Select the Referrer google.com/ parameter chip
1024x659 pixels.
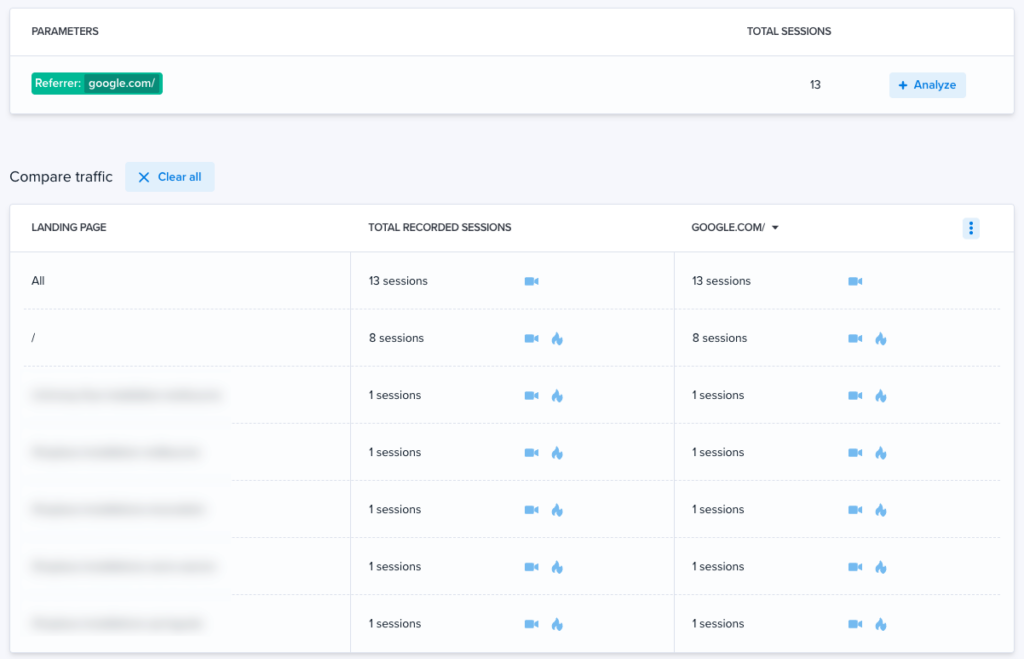[96, 83]
